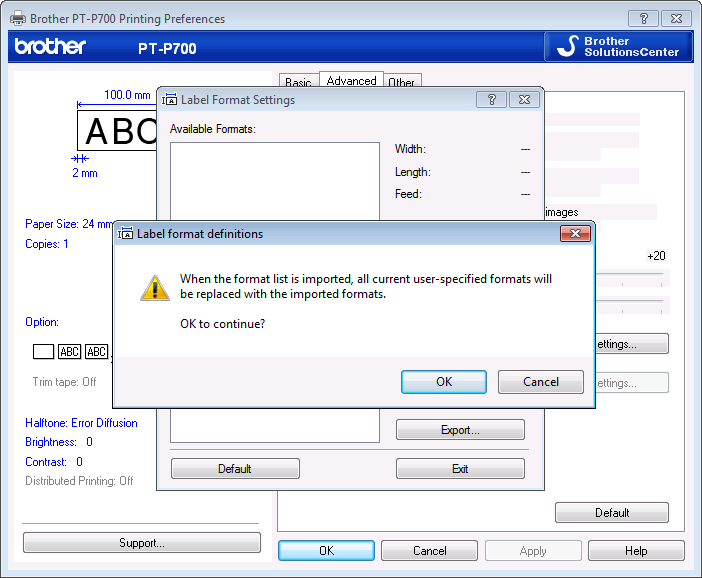Click the 2 mm margin indicator icon
This screenshot has width=702, height=578.
tap(80, 158)
